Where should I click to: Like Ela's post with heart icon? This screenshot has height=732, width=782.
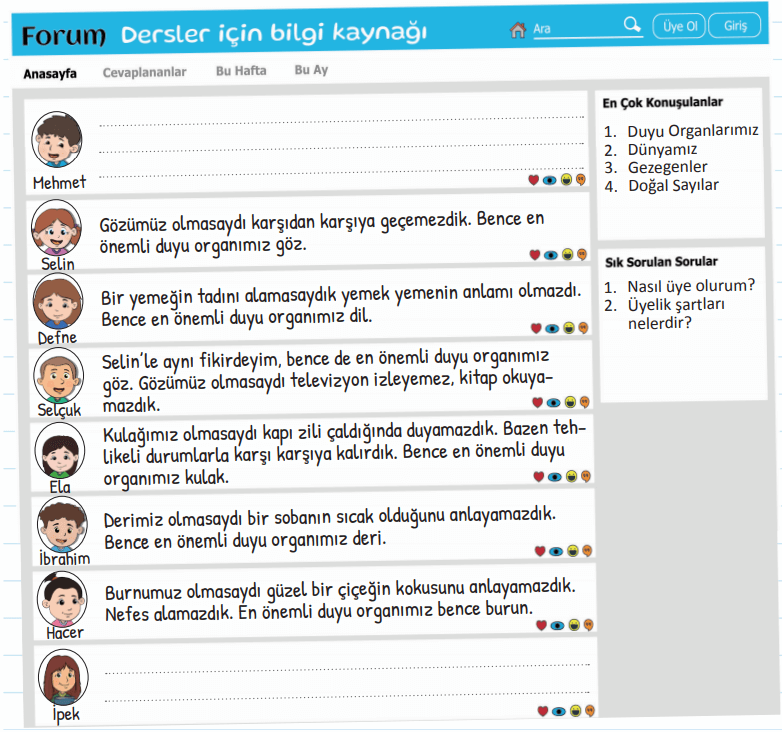pyautogui.click(x=539, y=477)
